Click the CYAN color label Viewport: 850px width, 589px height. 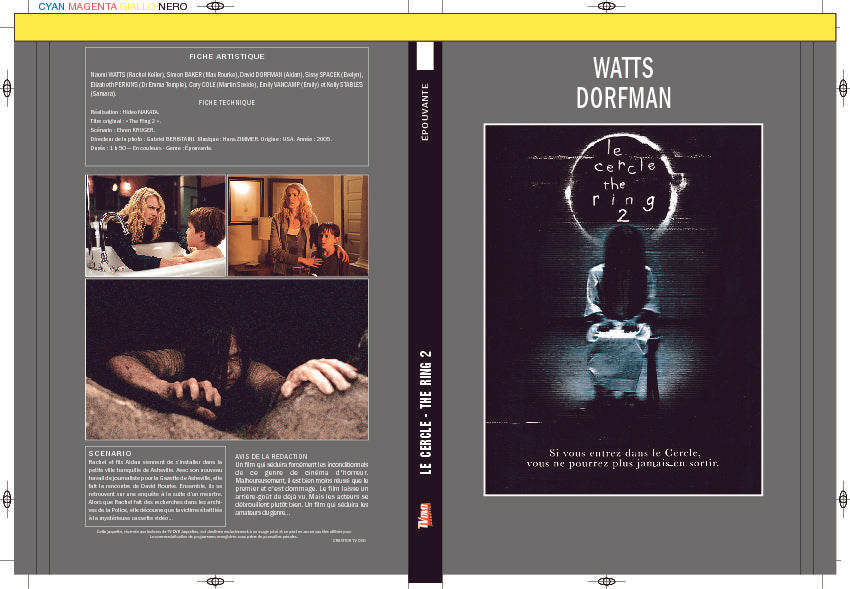51,7
